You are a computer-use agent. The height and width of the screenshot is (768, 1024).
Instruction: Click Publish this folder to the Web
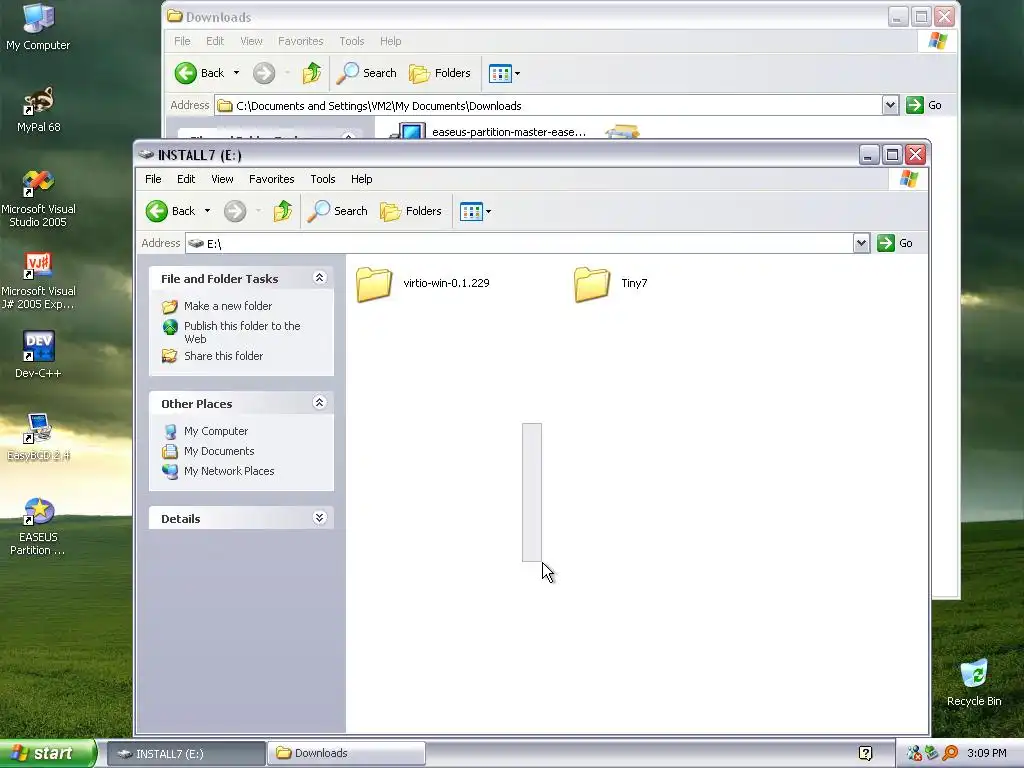(x=242, y=332)
